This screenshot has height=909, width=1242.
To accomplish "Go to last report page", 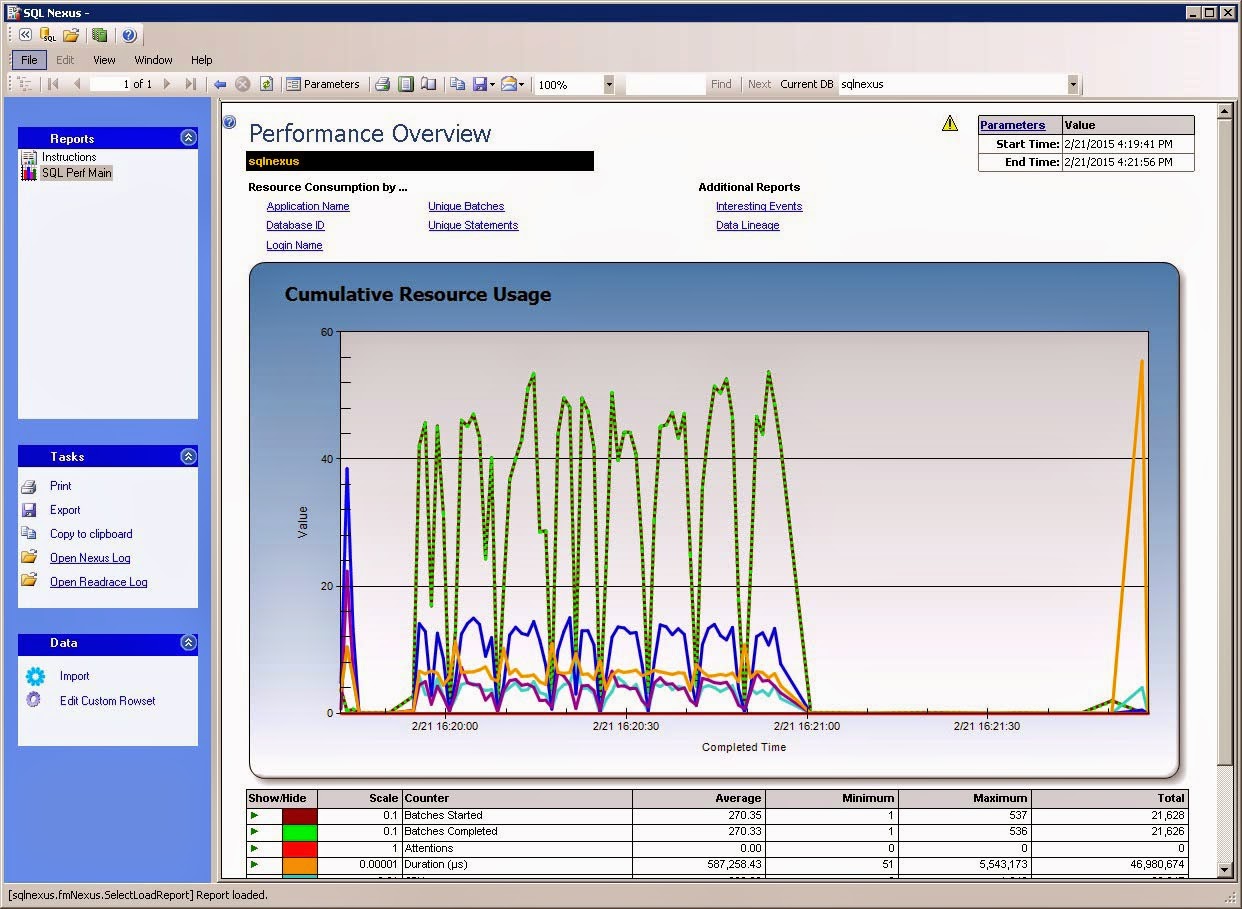I will coord(191,84).
